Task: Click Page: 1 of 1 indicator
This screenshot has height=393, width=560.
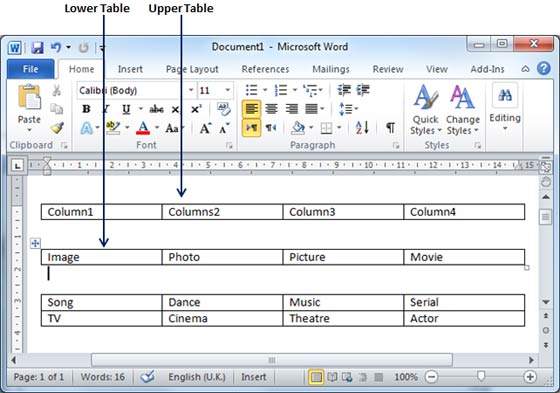Action: click(x=39, y=377)
